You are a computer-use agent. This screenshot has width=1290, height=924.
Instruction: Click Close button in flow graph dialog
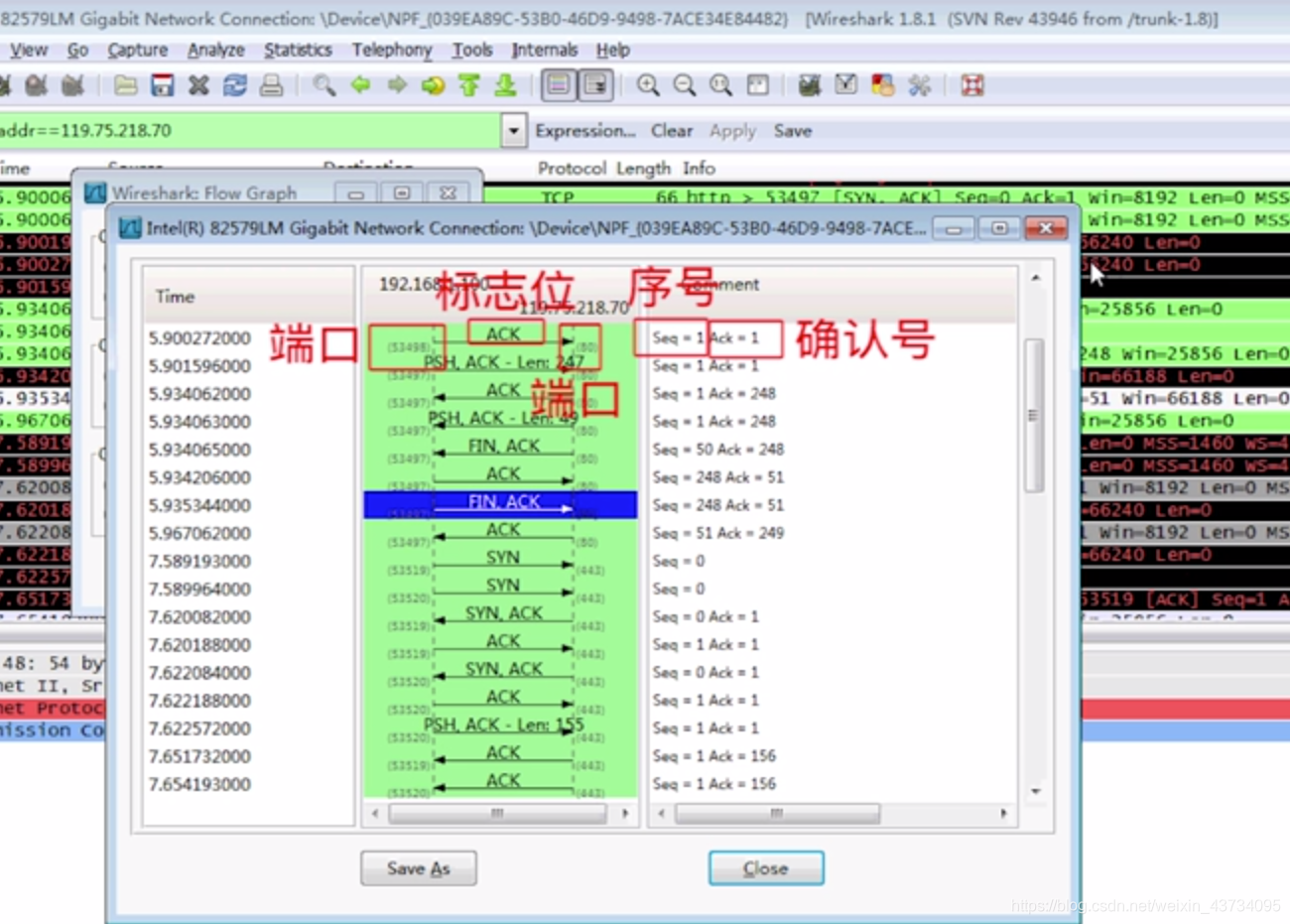(766, 868)
